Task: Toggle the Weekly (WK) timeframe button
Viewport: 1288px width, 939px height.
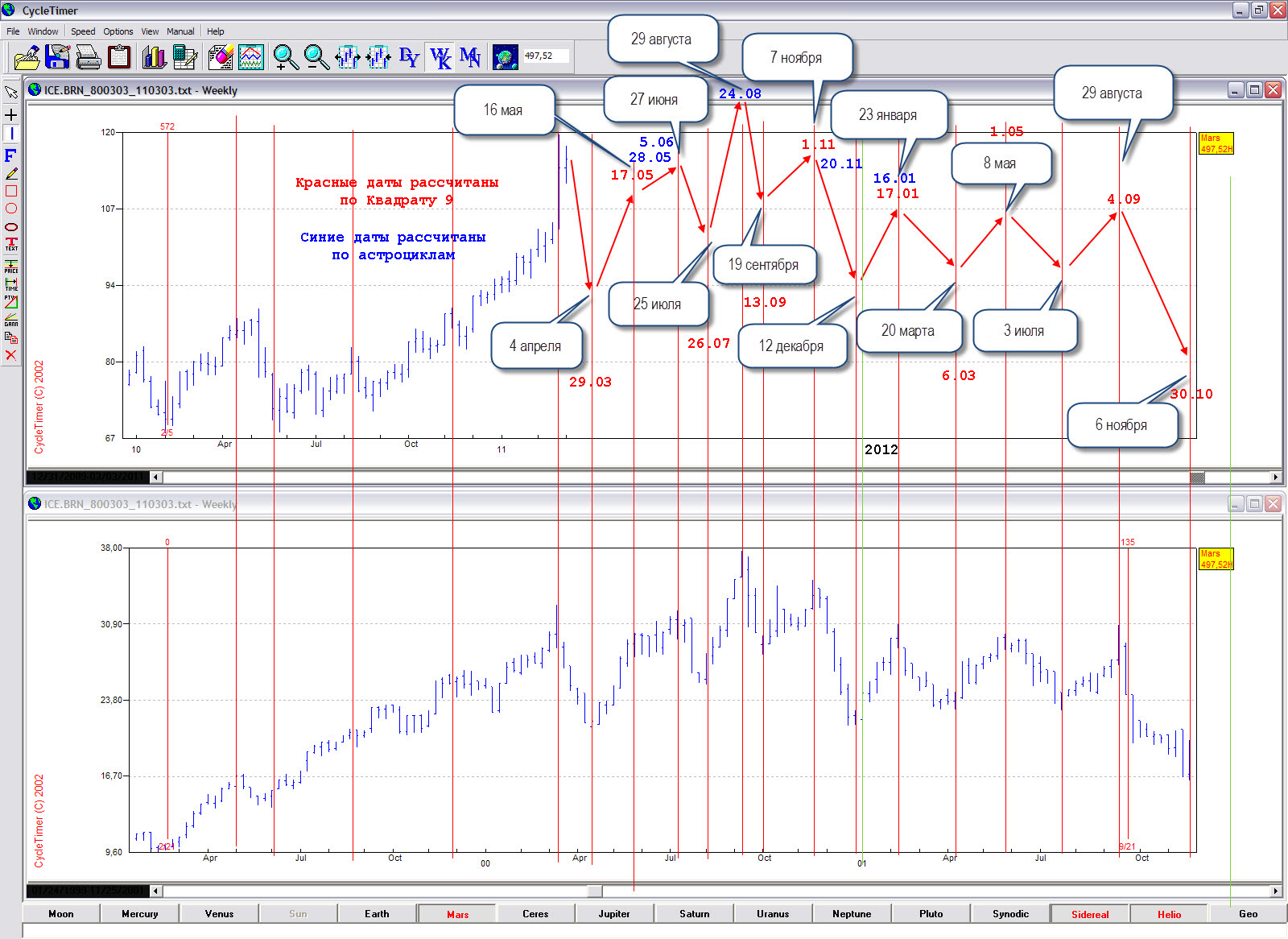Action: (440, 57)
